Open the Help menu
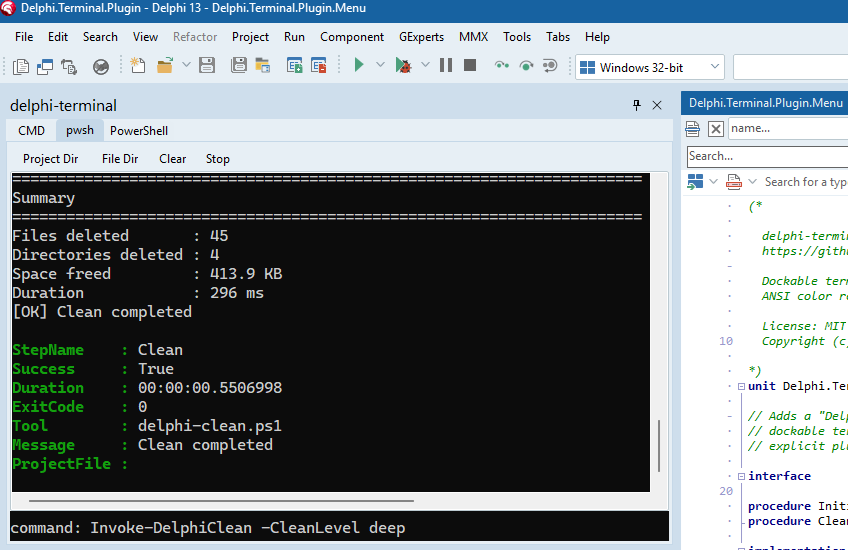848x550 pixels. point(597,37)
